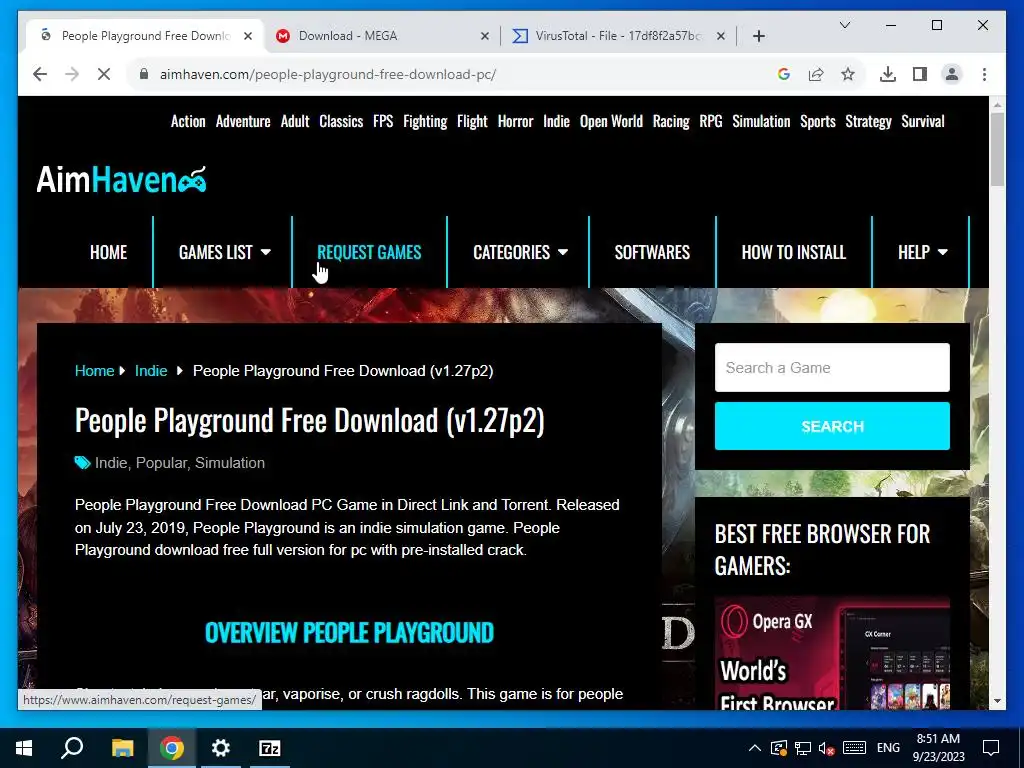Open the Strategy genre link
The height and width of the screenshot is (768, 1024).
[x=868, y=121]
